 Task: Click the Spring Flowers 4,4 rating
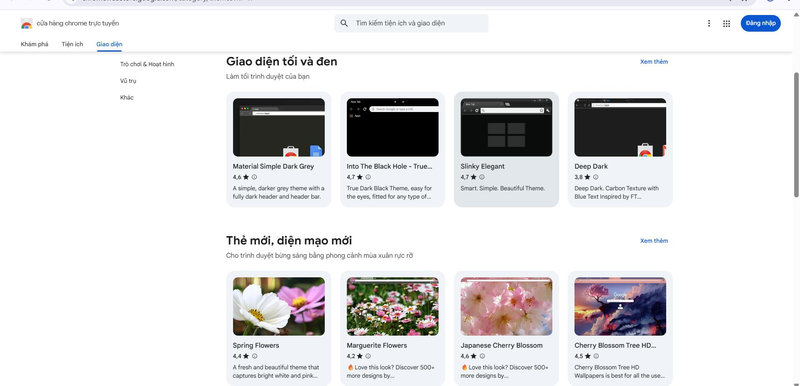241,356
